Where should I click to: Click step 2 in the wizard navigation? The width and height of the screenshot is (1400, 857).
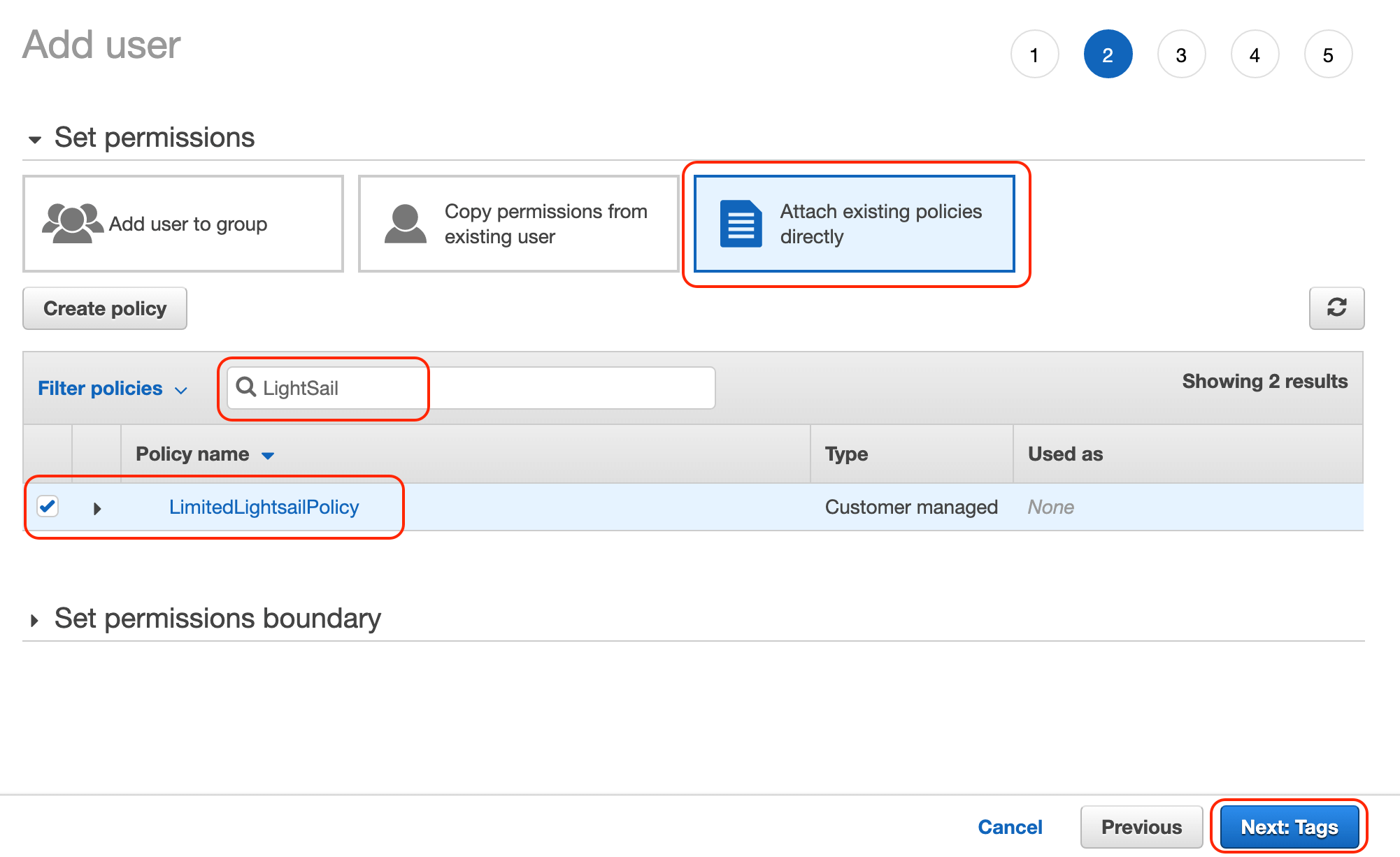[x=1108, y=54]
